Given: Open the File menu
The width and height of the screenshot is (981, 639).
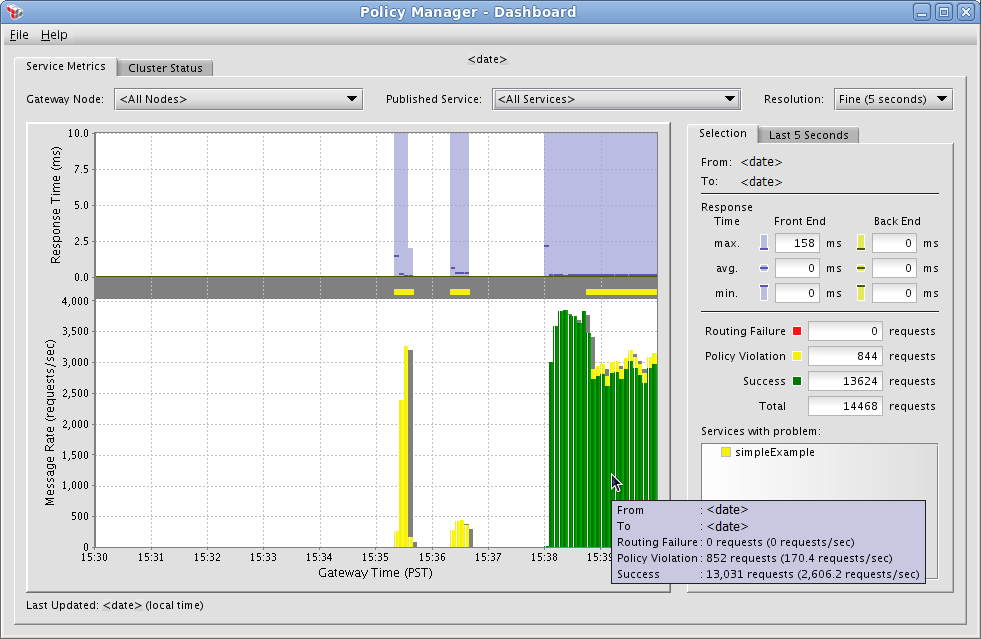Looking at the screenshot, I should pos(19,34).
